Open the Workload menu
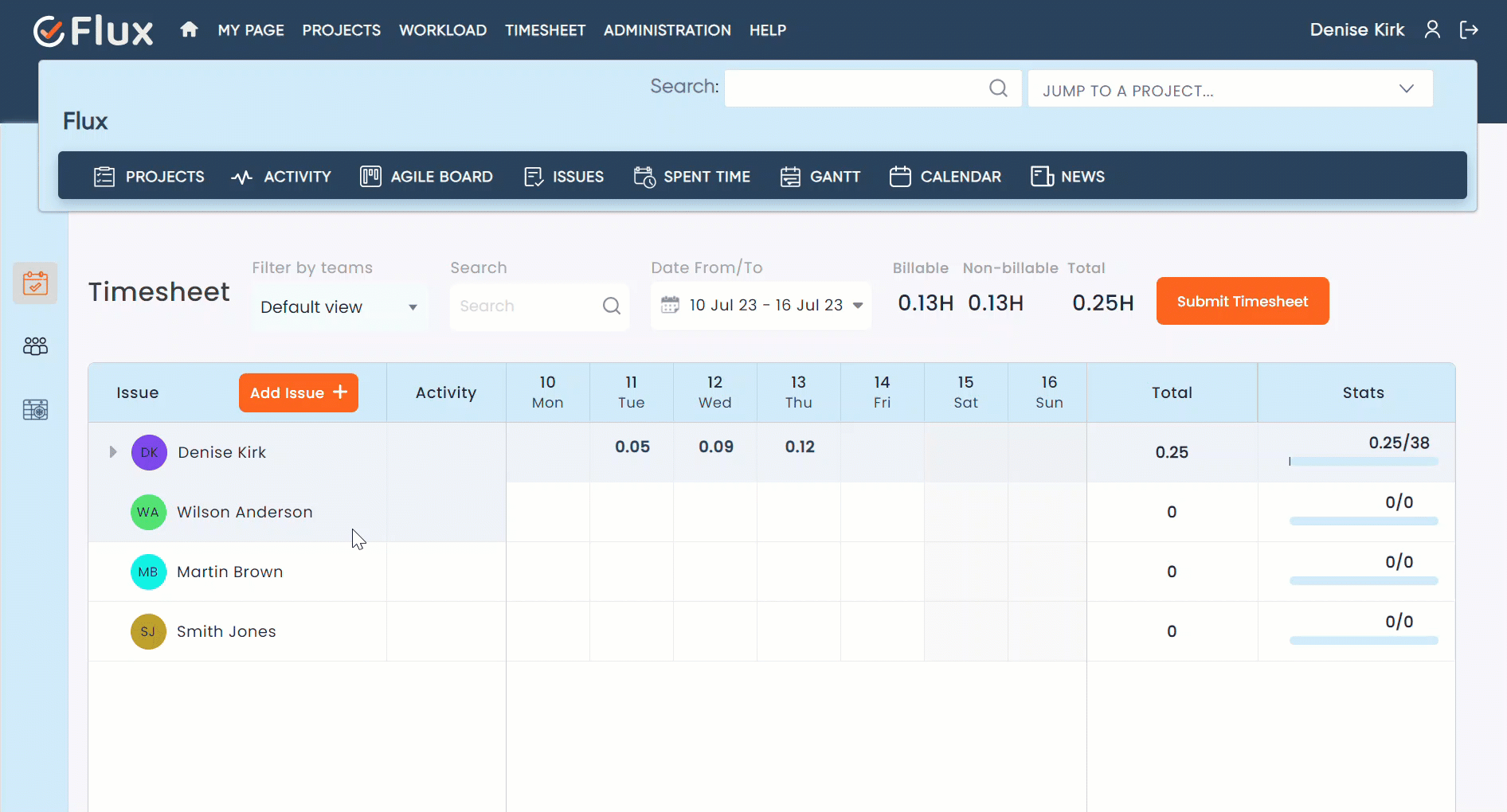Screen dimensions: 1507x812 [x=442, y=30]
